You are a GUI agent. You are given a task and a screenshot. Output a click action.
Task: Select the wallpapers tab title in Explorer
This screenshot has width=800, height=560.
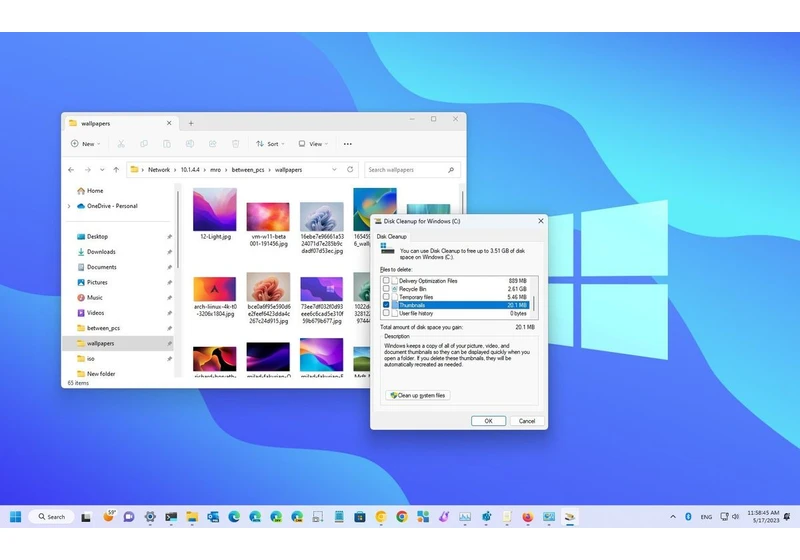click(95, 123)
